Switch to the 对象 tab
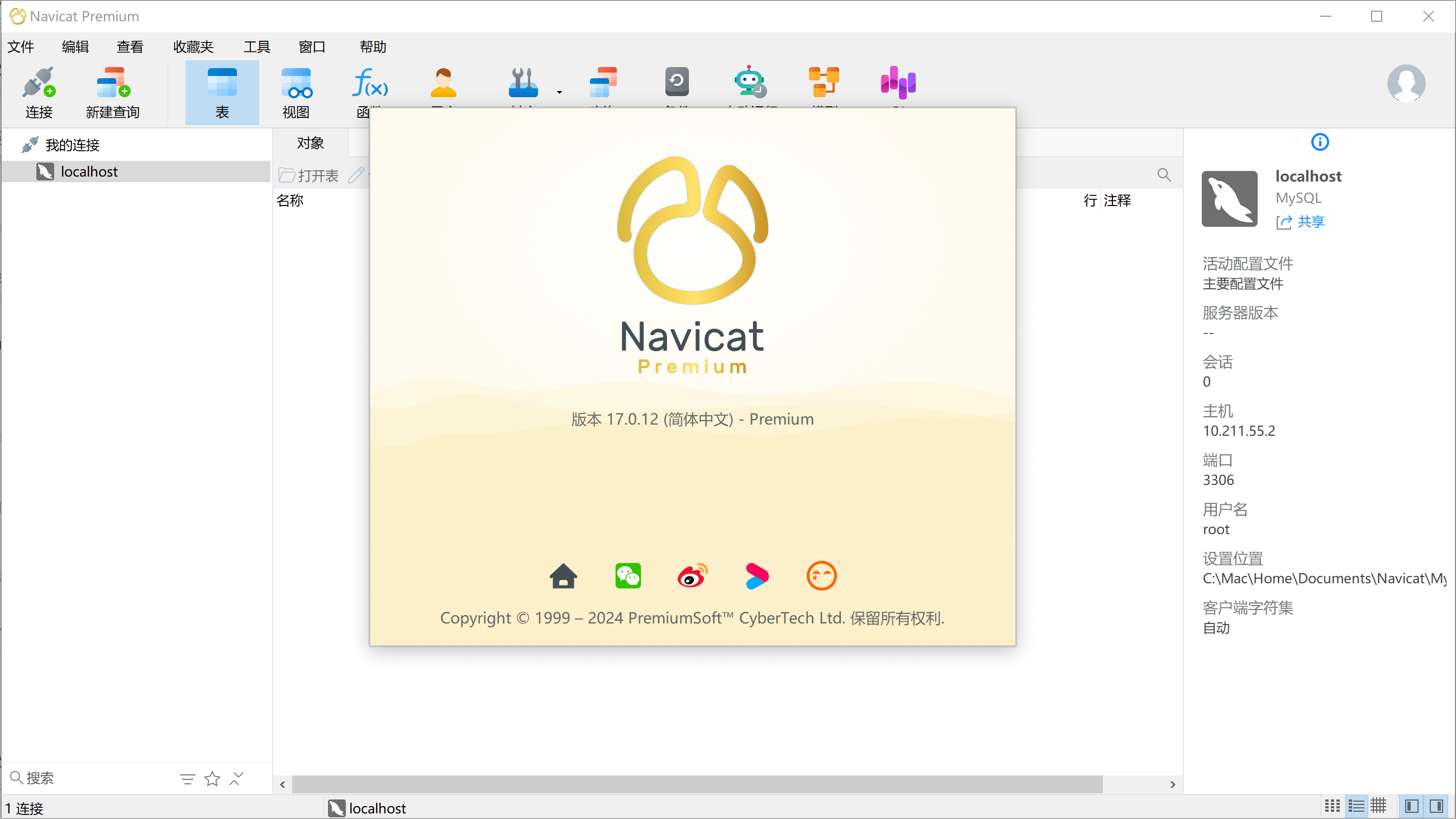1456x819 pixels. pyautogui.click(x=310, y=143)
